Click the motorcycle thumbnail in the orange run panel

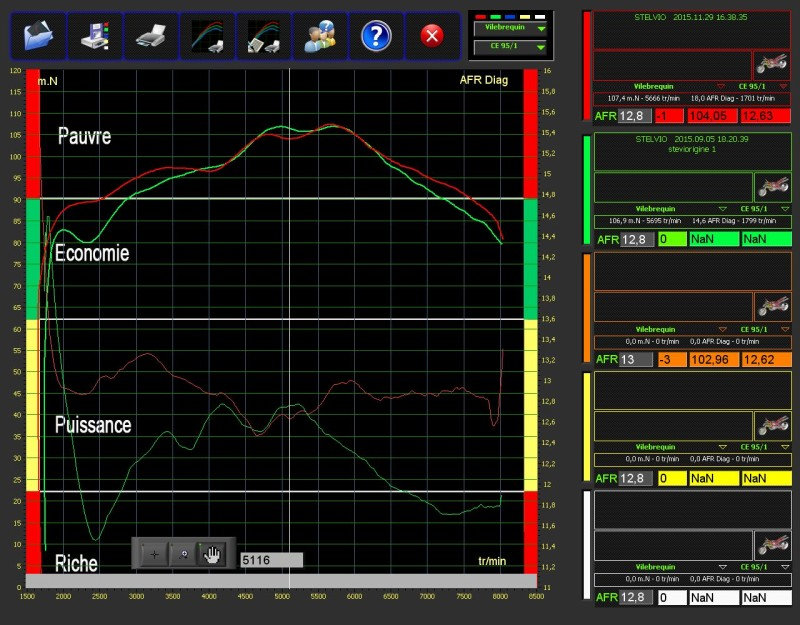[x=772, y=307]
